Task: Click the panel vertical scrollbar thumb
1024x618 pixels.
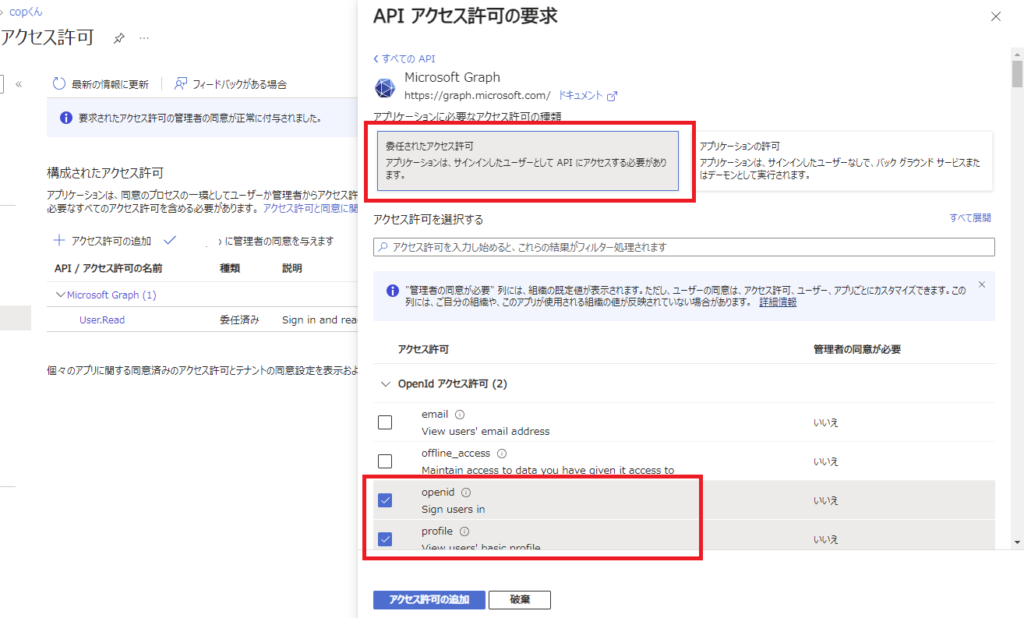Action: (1017, 73)
